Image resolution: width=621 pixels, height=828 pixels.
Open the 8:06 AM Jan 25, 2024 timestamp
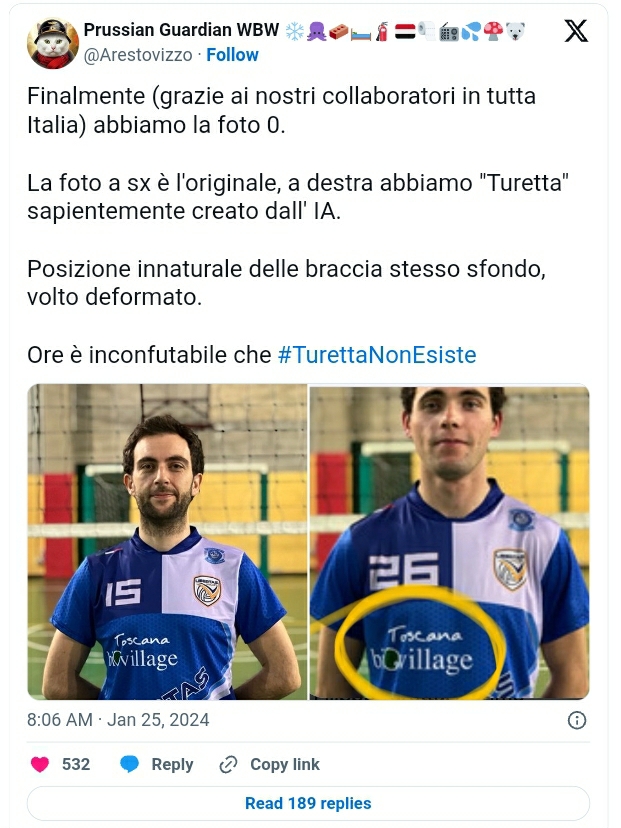118,720
